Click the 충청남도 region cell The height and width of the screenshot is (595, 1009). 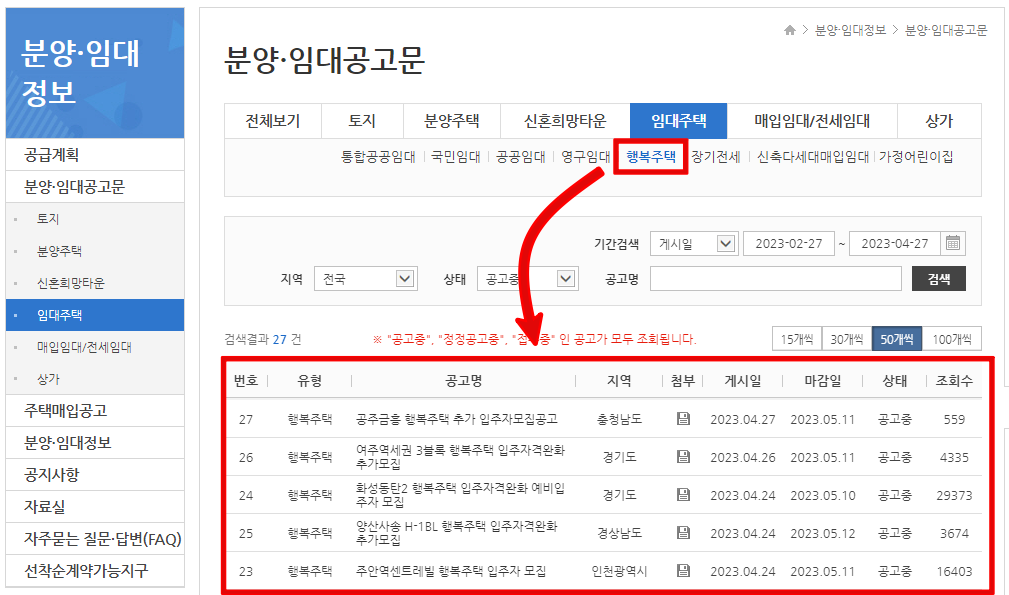pyautogui.click(x=619, y=419)
